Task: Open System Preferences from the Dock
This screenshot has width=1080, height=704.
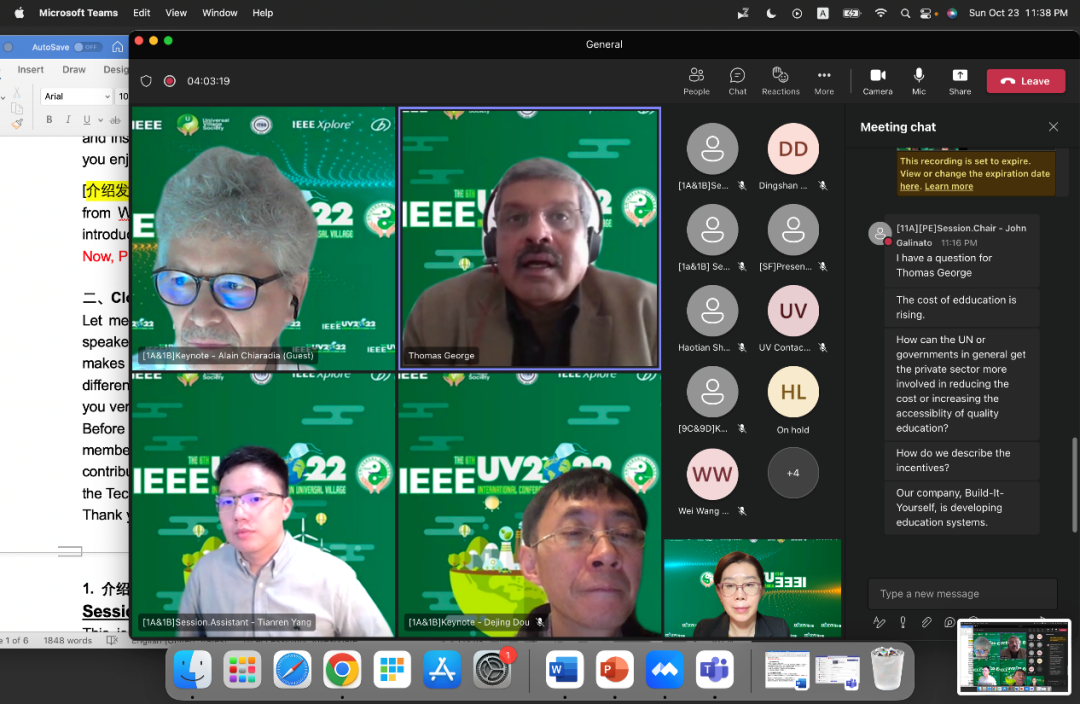Action: pyautogui.click(x=492, y=669)
